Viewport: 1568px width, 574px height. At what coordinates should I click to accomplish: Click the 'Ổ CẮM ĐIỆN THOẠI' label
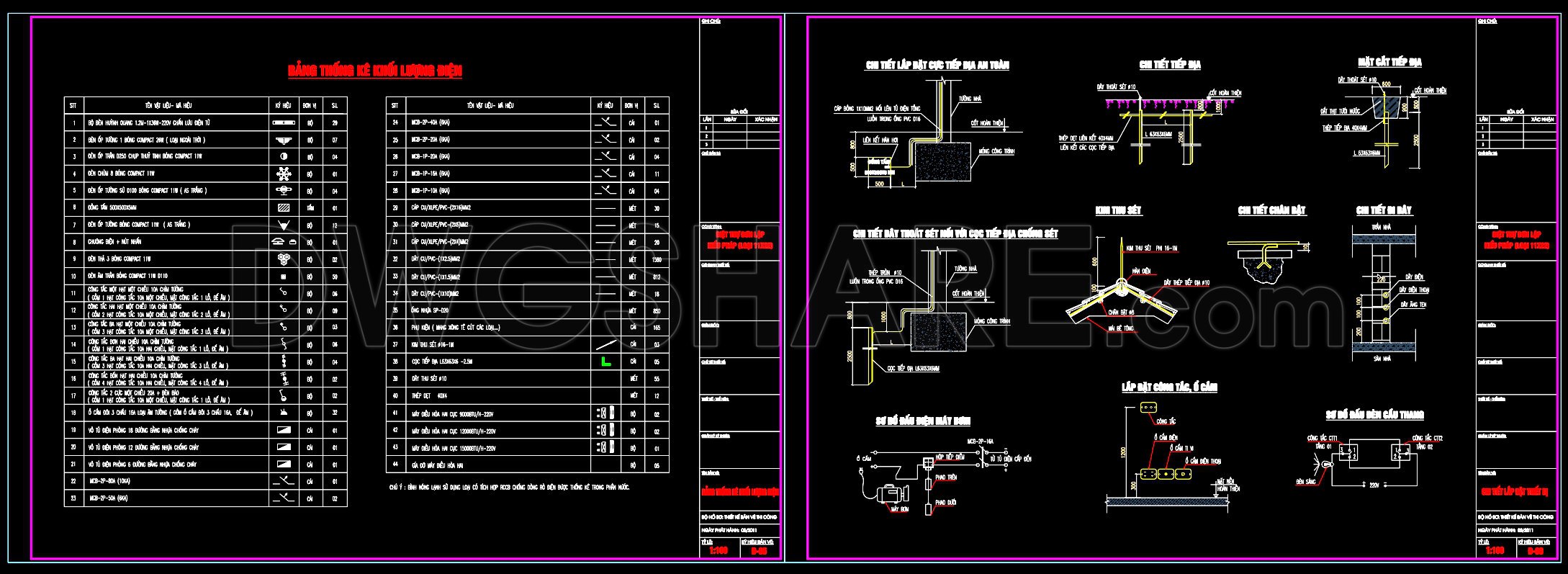1204,462
